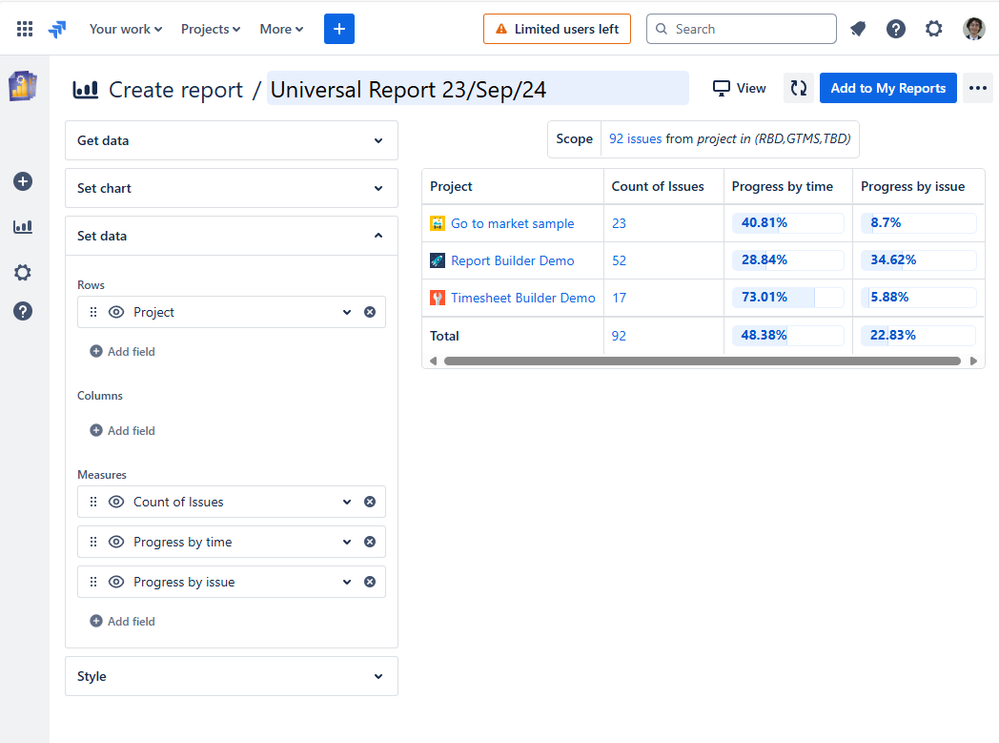The image size is (999, 743).
Task: Open the Report Builder Demo project link
Action: tap(512, 261)
